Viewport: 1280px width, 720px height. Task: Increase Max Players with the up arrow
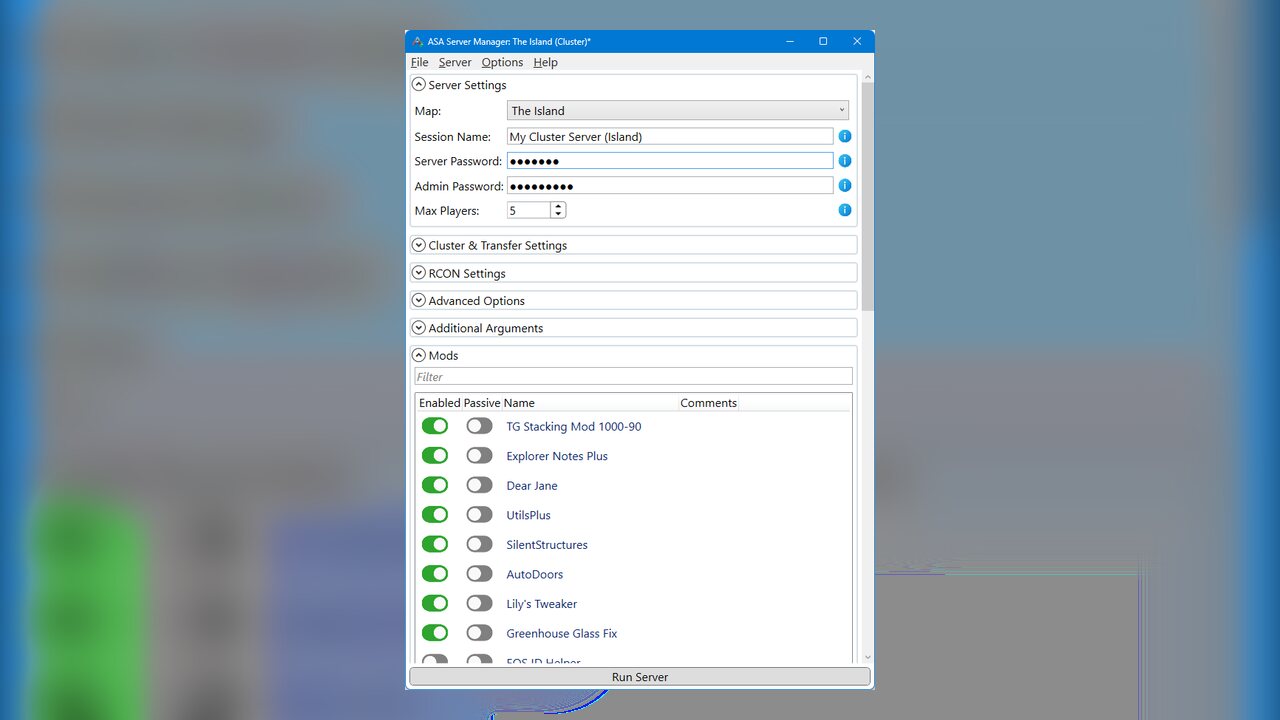tap(558, 206)
